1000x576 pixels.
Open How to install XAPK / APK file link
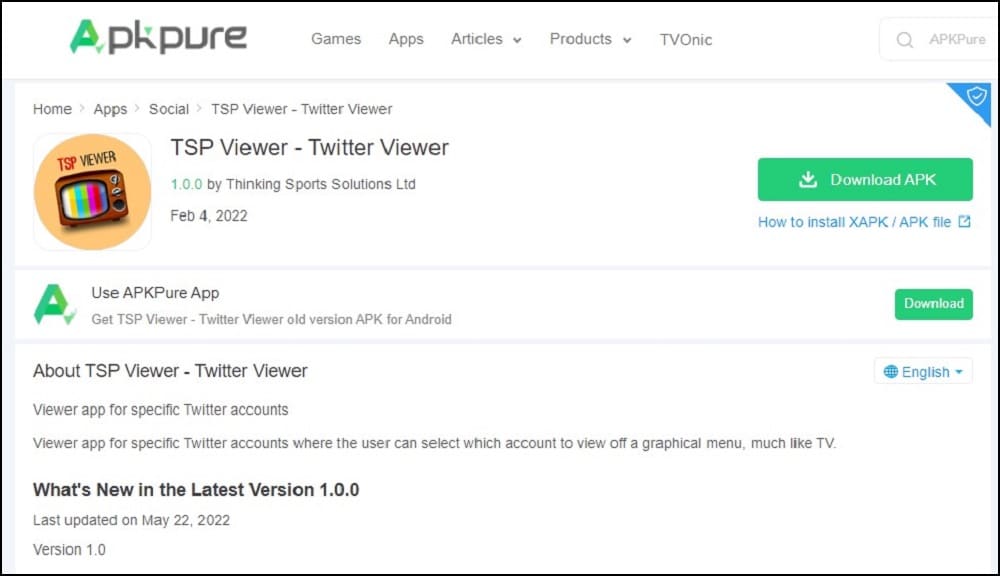tap(855, 222)
